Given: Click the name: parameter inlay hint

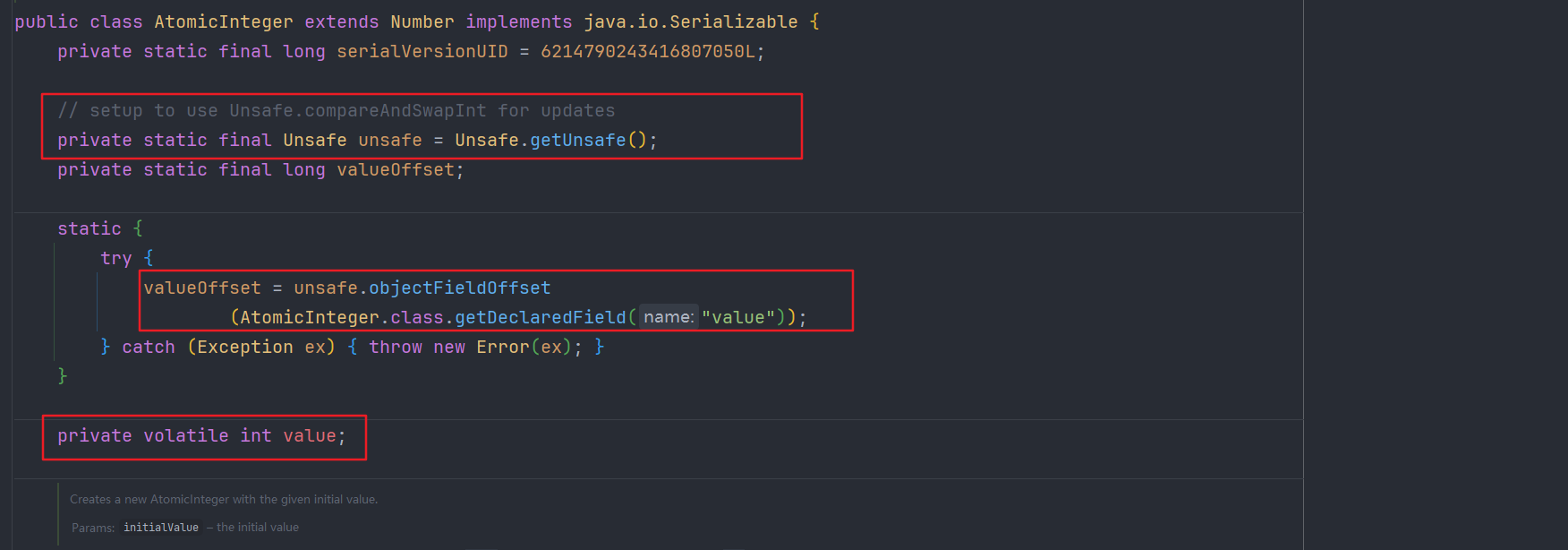Looking at the screenshot, I should [669, 317].
